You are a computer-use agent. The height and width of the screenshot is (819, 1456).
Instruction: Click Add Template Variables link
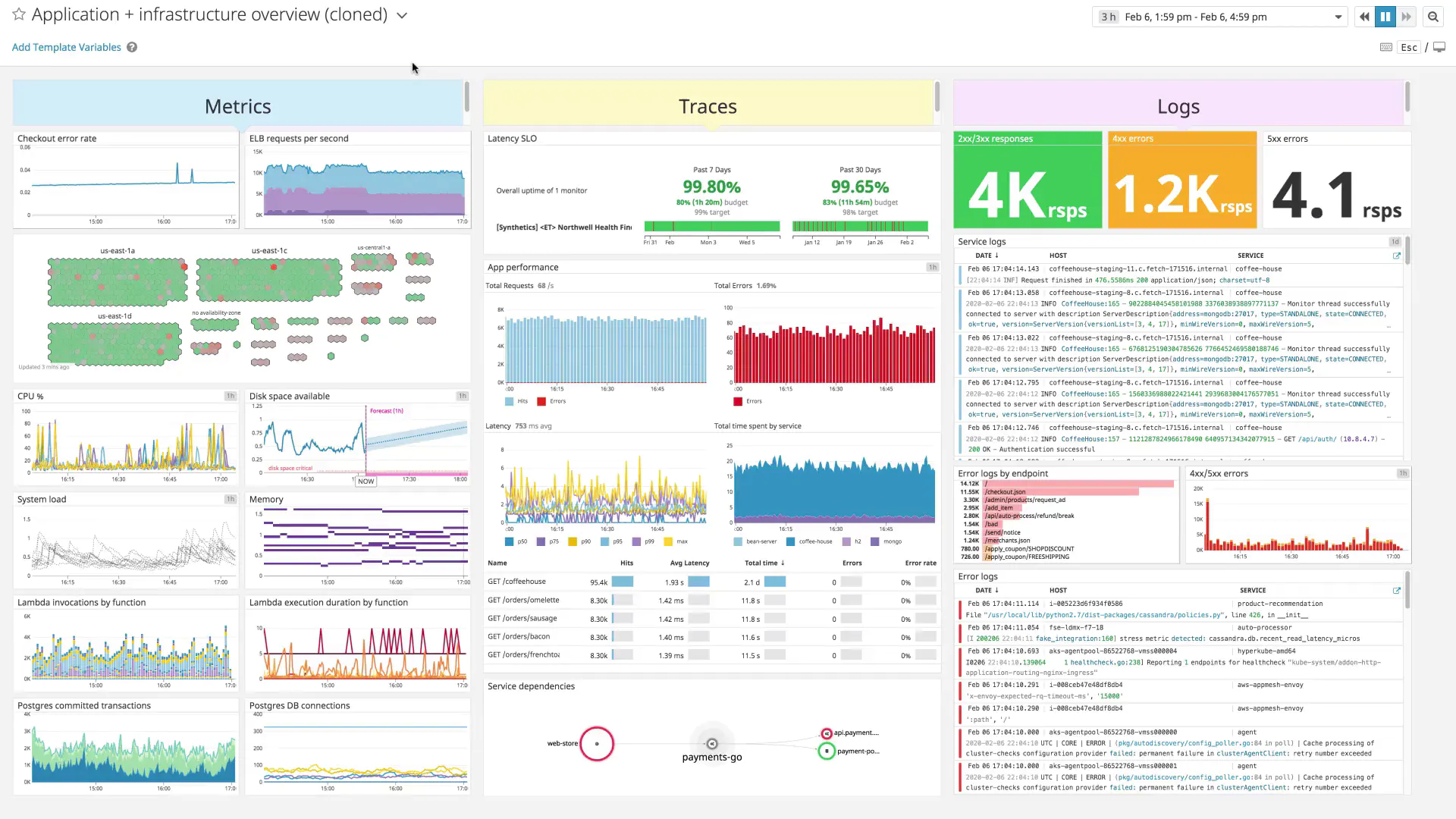click(x=66, y=47)
